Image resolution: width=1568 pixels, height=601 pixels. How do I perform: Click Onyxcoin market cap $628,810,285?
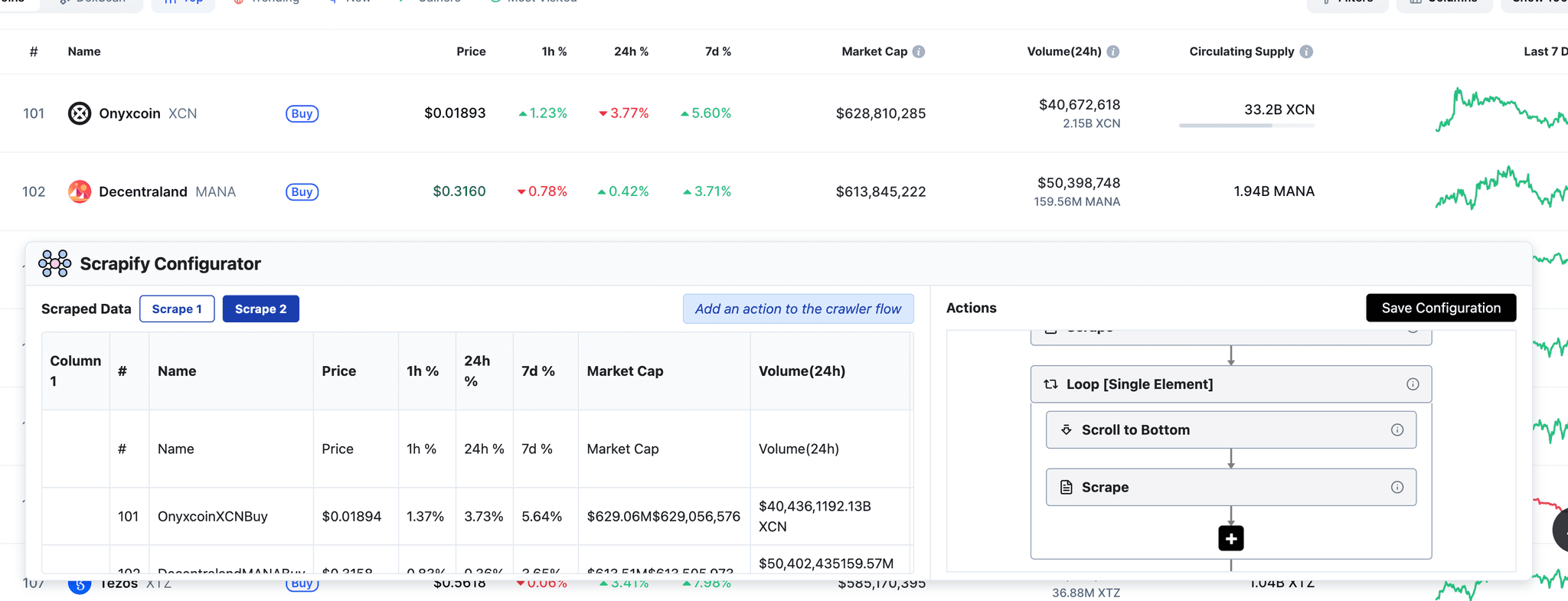coord(880,113)
